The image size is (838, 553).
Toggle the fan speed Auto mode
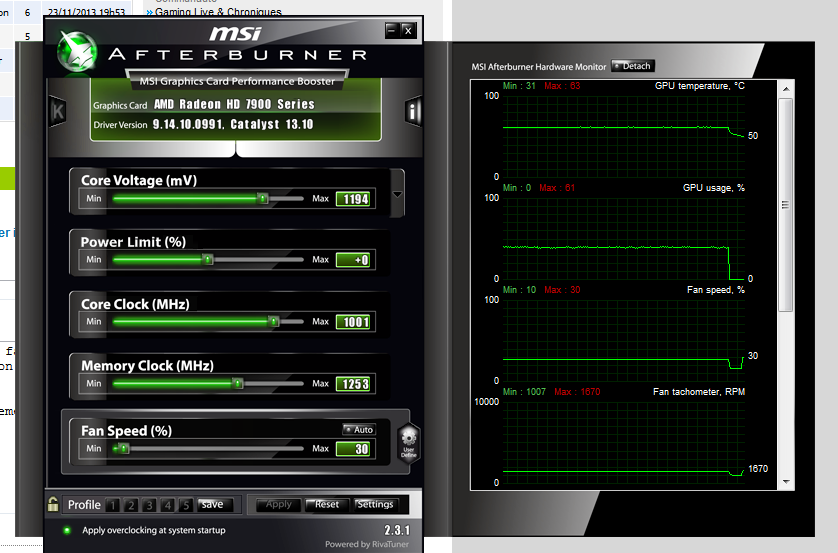pyautogui.click(x=359, y=430)
